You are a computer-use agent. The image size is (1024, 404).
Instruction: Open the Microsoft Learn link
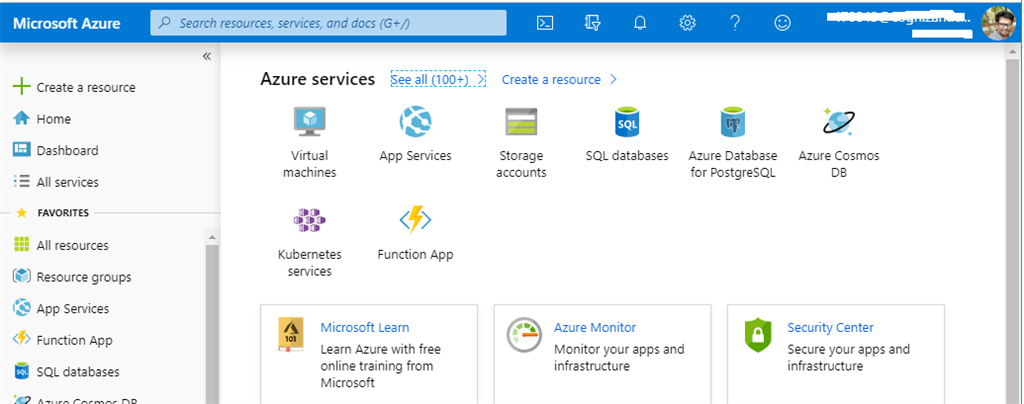pos(365,327)
